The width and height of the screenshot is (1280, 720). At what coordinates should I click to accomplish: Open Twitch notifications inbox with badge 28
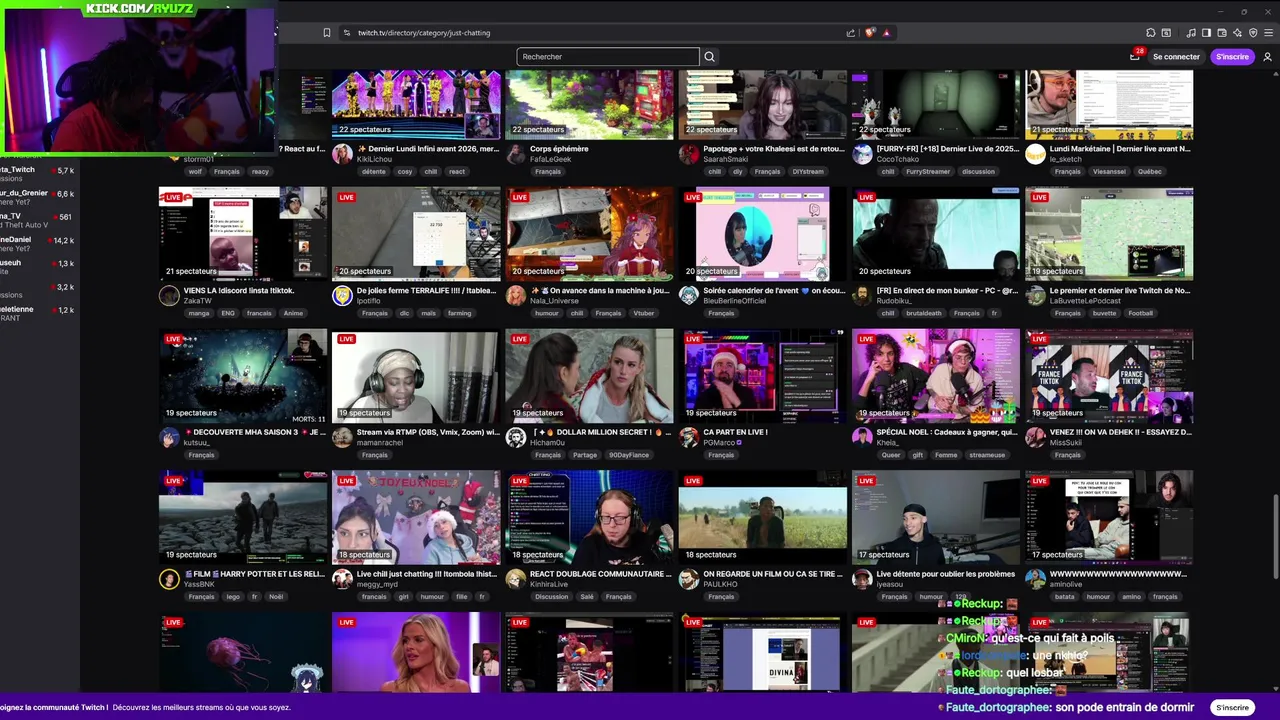[1135, 56]
